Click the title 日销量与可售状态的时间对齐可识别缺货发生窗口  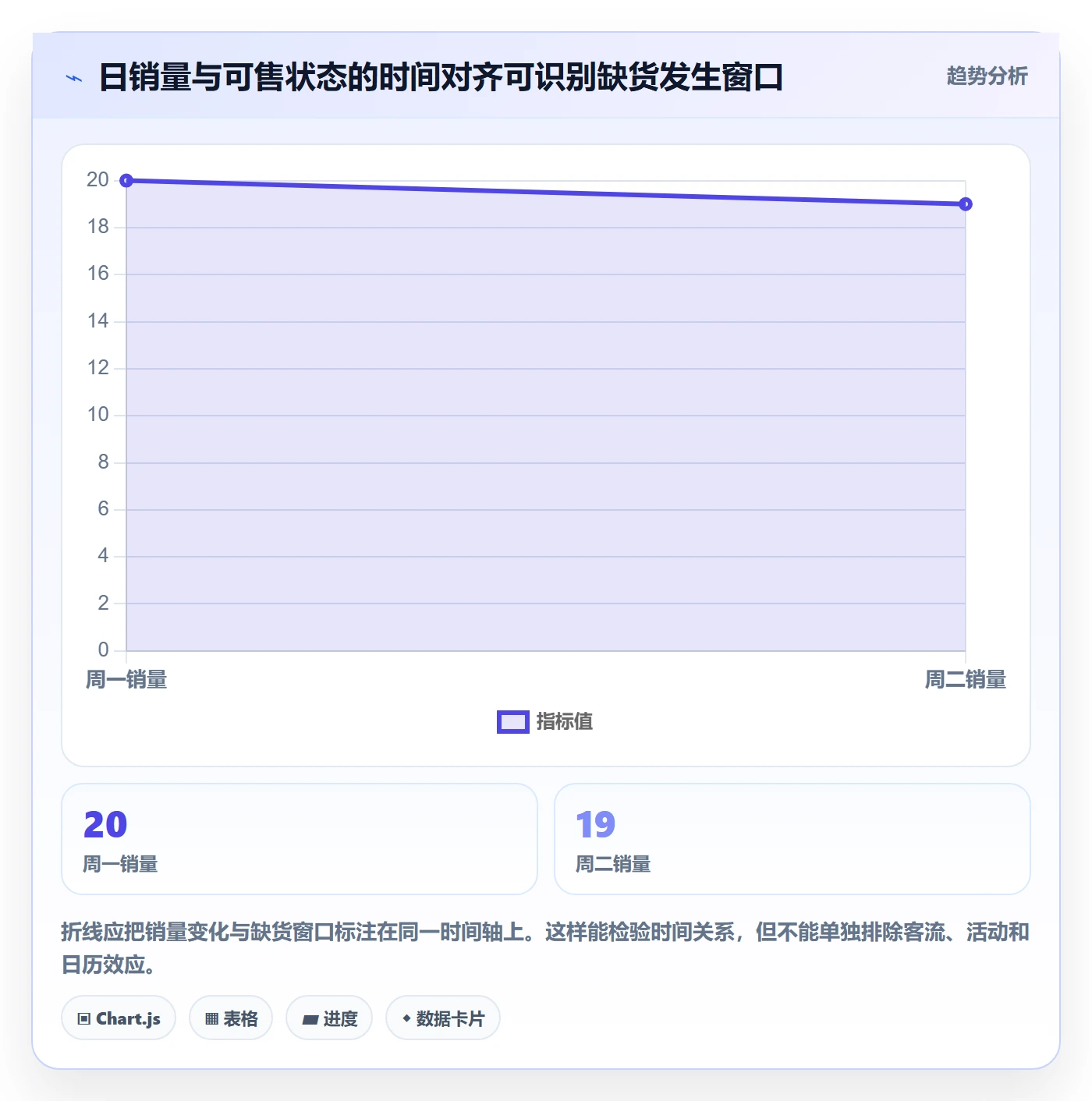pos(441,78)
